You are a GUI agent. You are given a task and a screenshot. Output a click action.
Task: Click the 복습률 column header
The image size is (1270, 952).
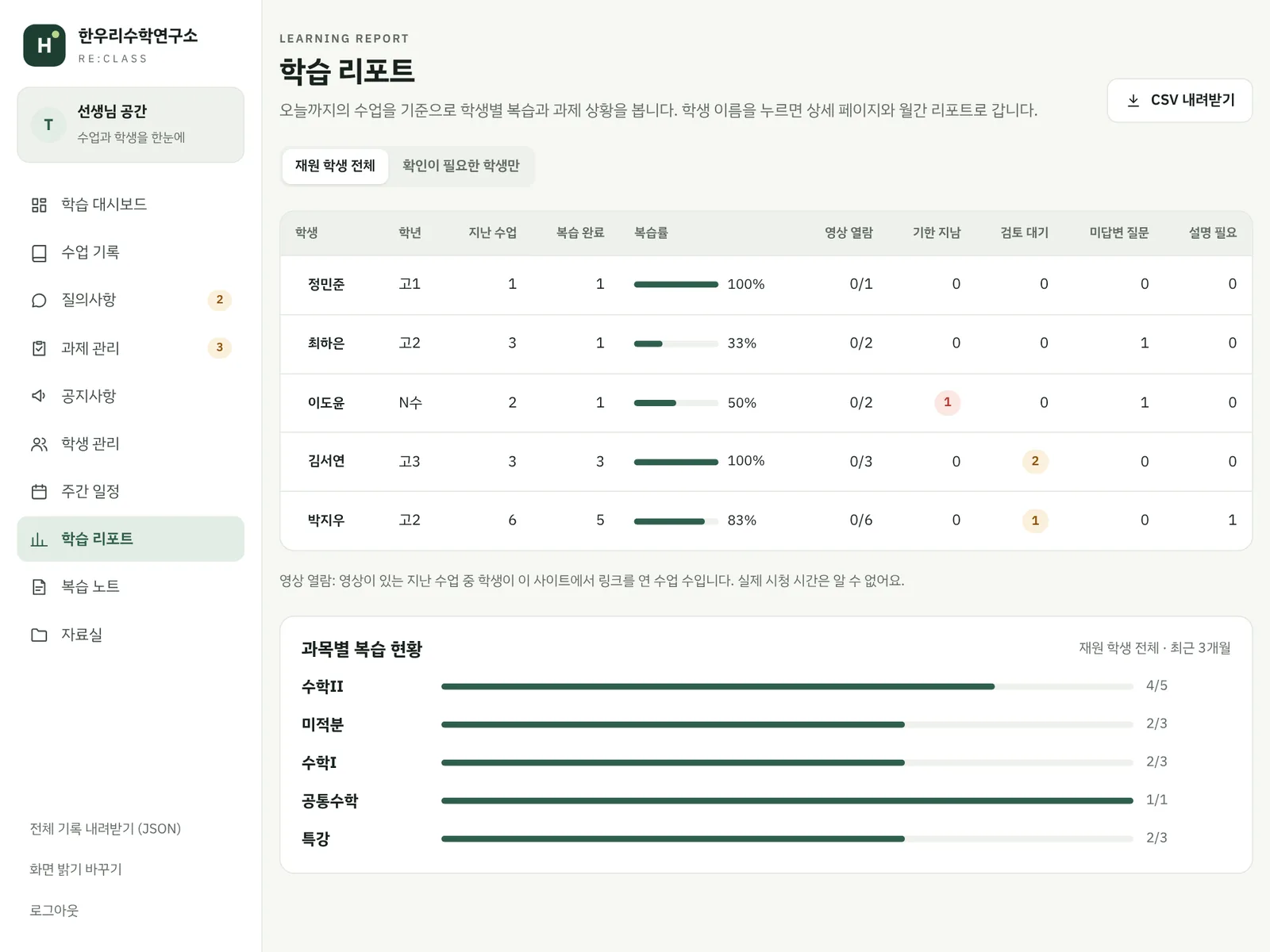pos(651,232)
